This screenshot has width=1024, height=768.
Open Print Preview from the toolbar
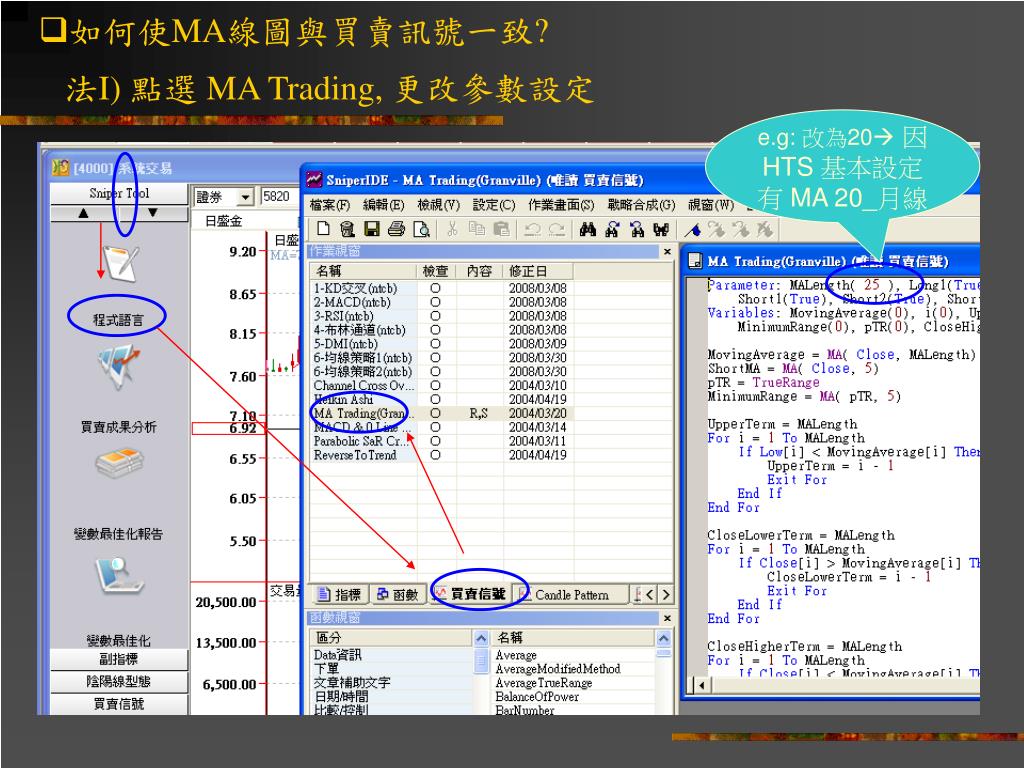(421, 229)
